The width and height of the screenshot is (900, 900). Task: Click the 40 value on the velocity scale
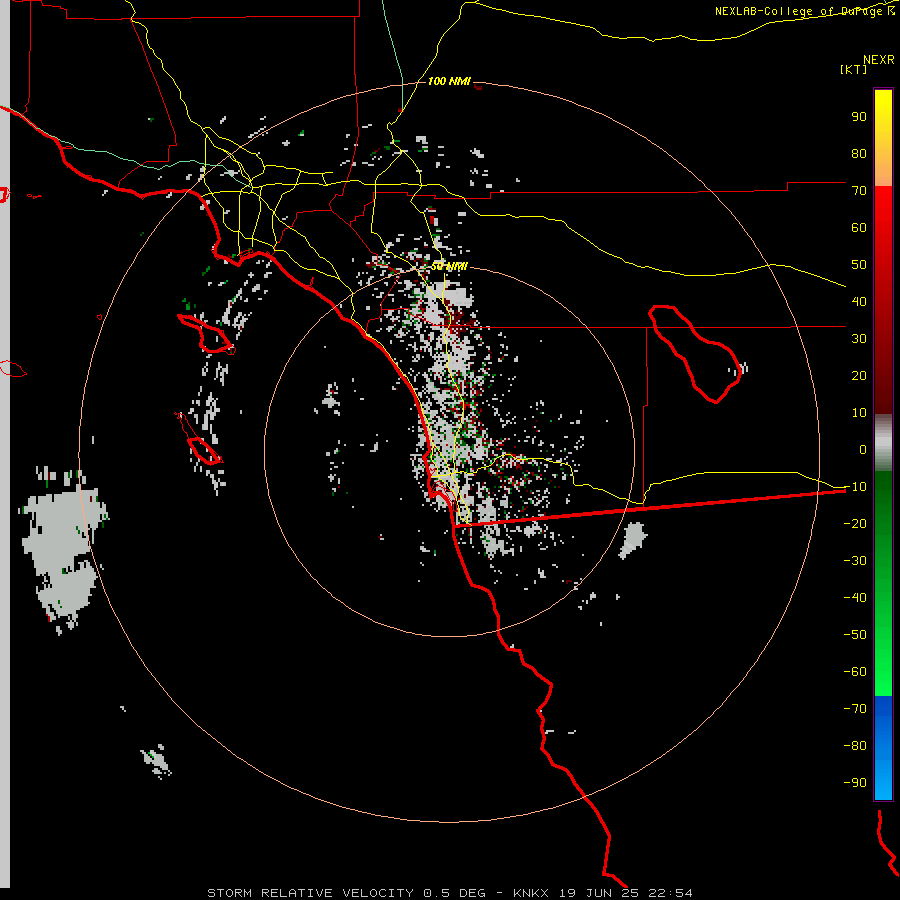coord(859,301)
